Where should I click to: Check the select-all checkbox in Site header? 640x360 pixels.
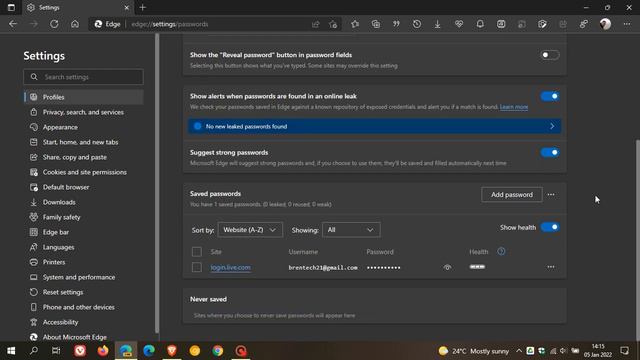click(x=197, y=251)
